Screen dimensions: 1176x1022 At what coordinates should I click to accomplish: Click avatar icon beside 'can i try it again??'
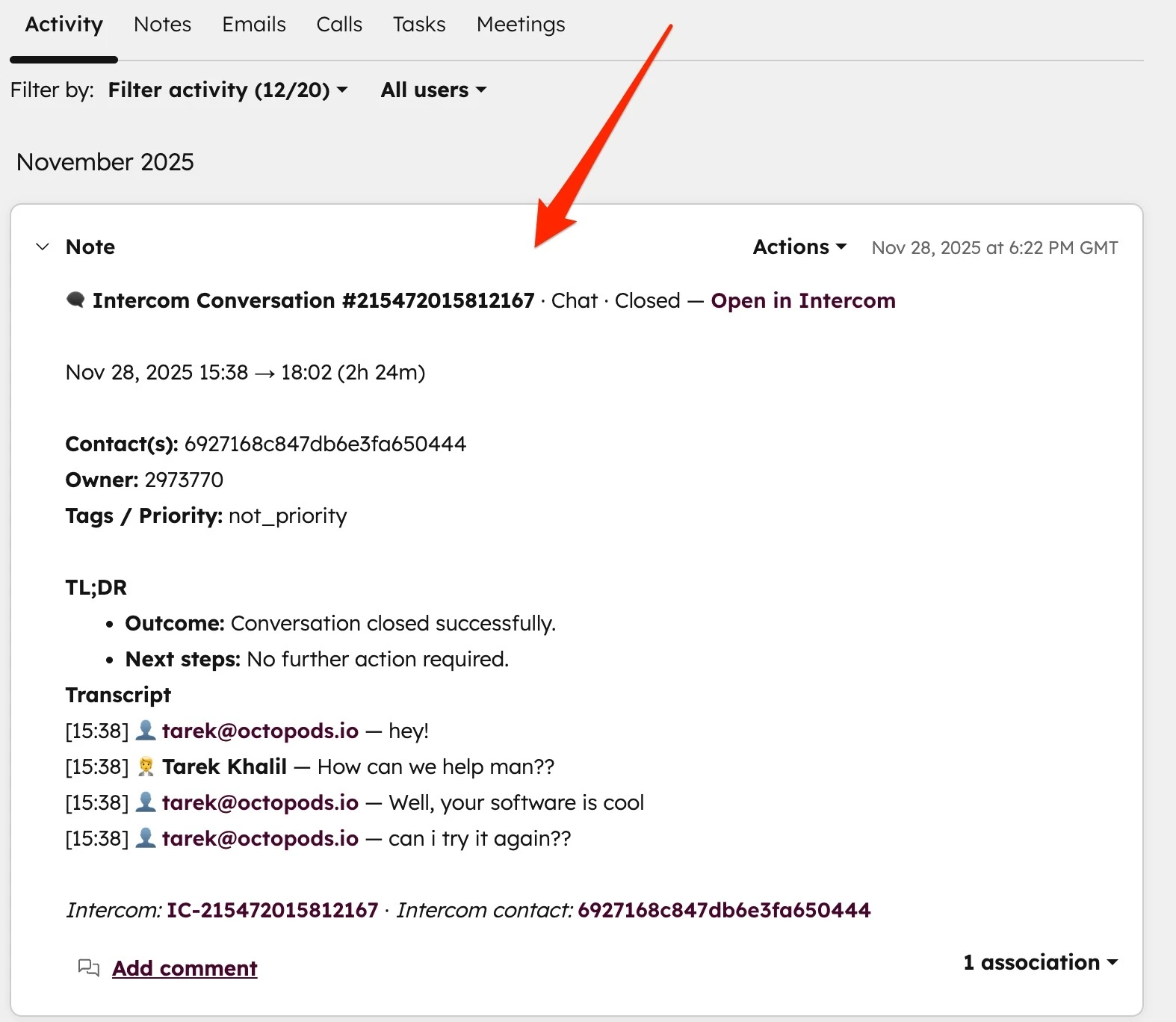click(x=146, y=837)
